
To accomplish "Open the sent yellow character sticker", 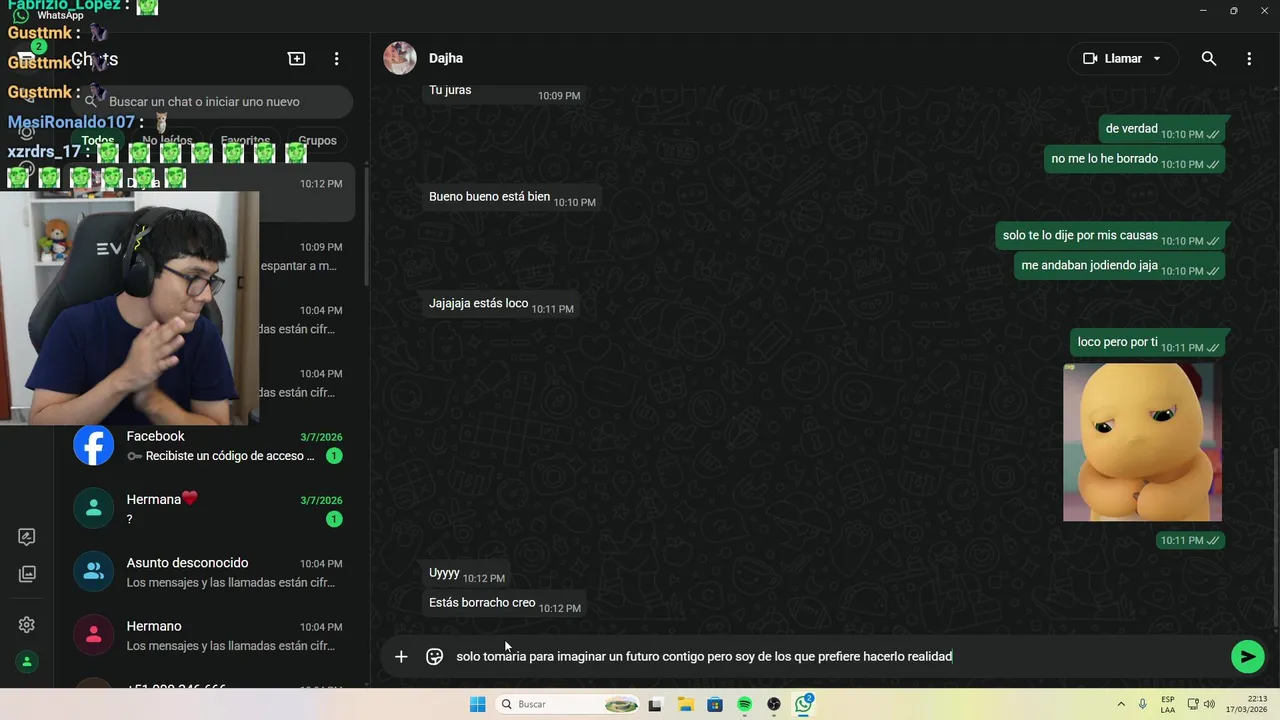I will pos(1142,442).
